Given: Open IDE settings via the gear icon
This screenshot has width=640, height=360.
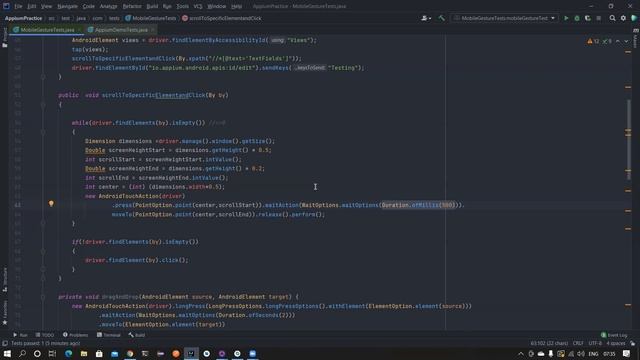Looking at the screenshot, I should pos(623,18).
